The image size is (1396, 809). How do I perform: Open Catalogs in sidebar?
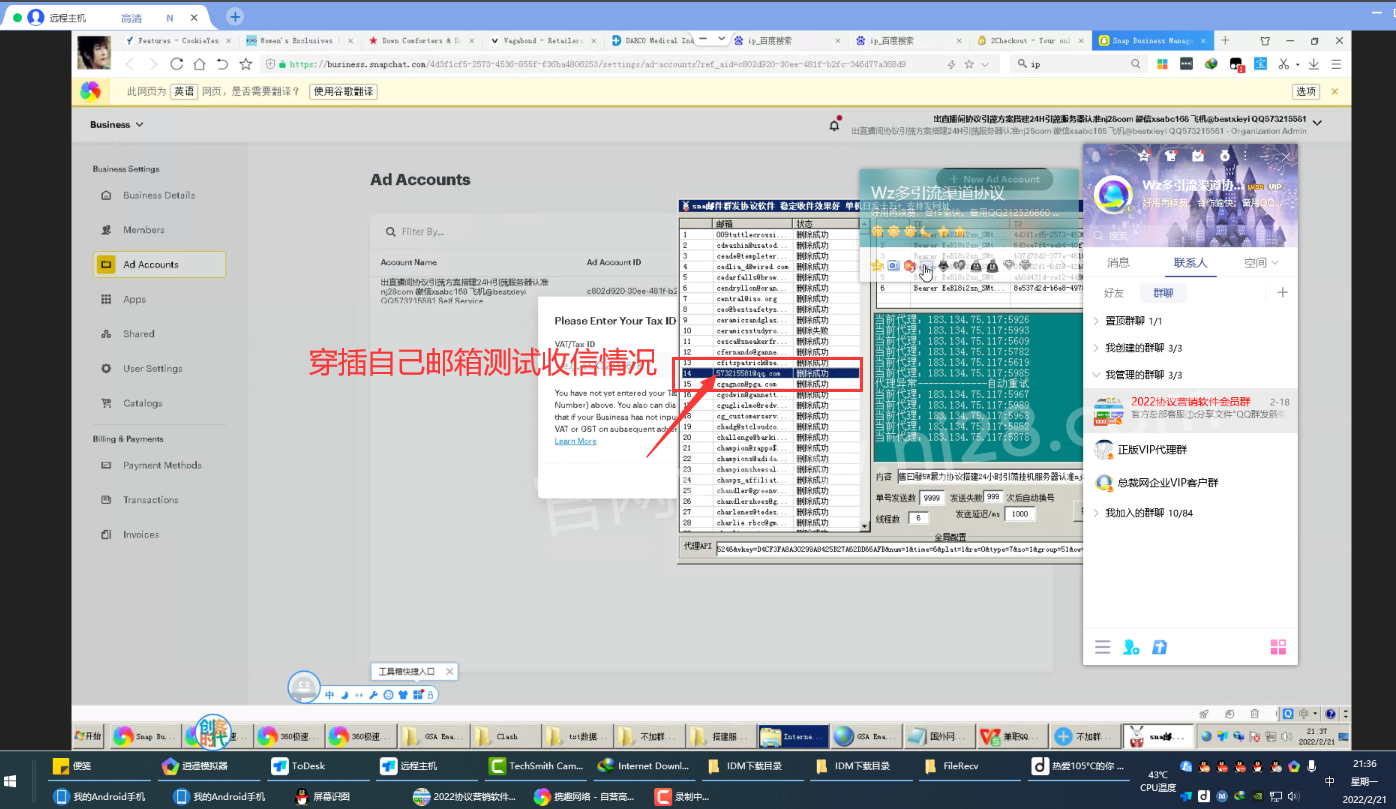tap(142, 403)
